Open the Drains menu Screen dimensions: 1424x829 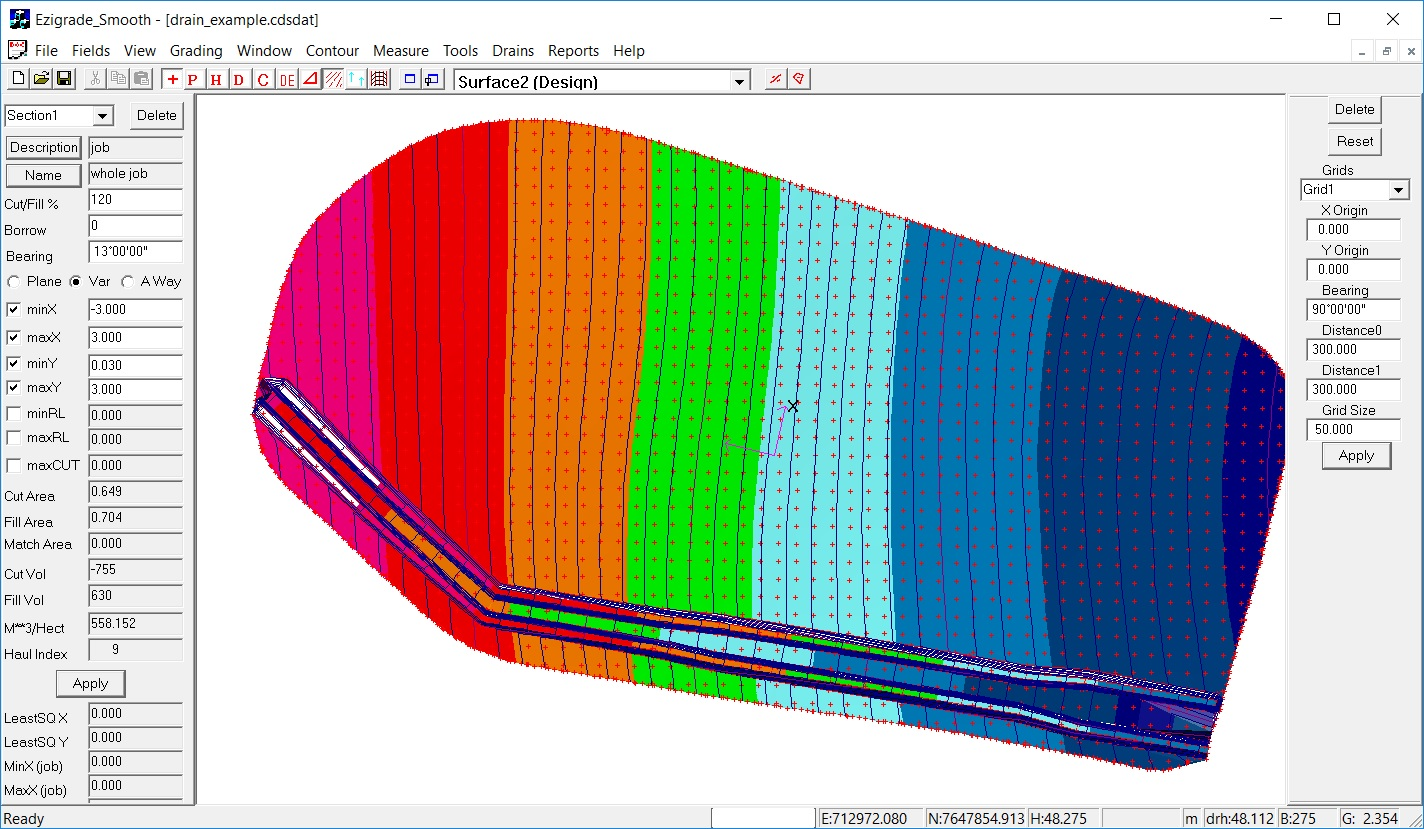(513, 51)
